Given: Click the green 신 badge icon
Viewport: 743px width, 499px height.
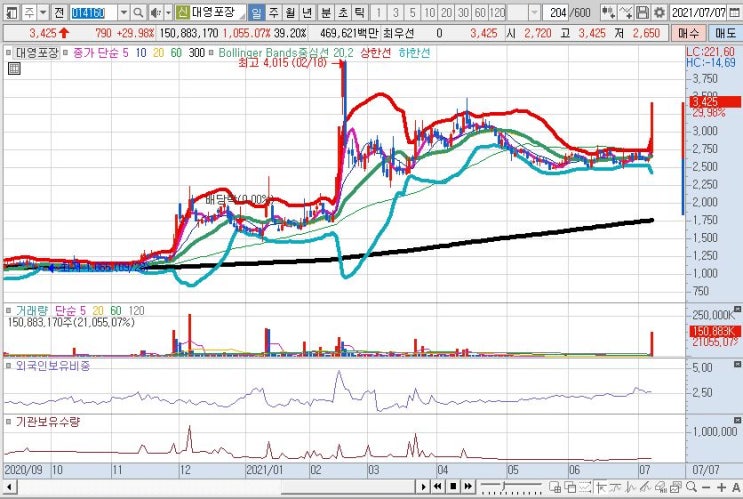Looking at the screenshot, I should pyautogui.click(x=182, y=12).
